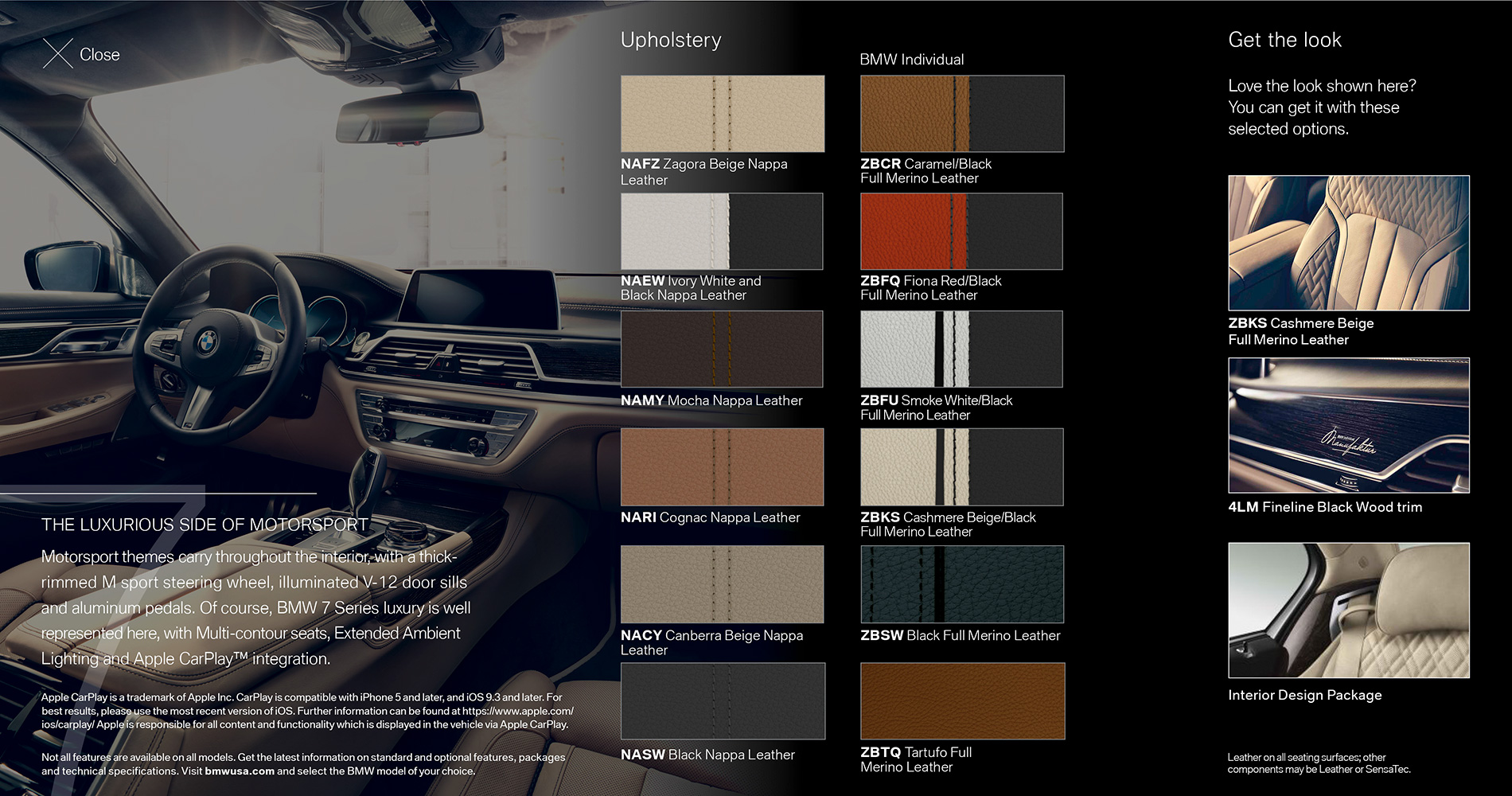Visit the bmwusa.com link
Image resolution: width=1512 pixels, height=796 pixels.
coord(240,771)
